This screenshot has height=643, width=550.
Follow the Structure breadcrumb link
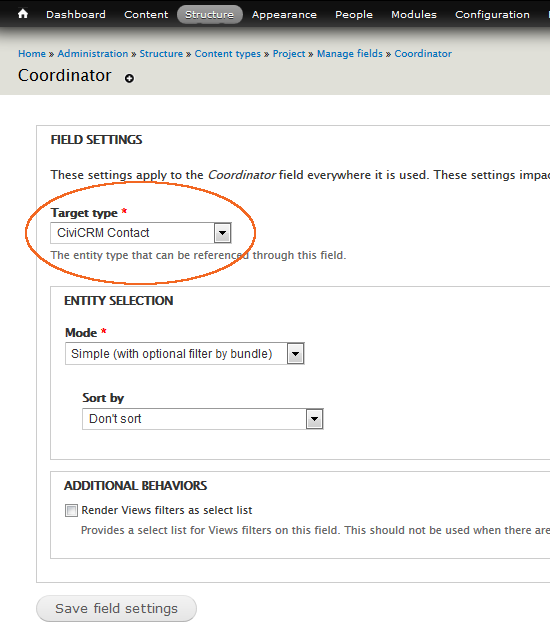[161, 54]
